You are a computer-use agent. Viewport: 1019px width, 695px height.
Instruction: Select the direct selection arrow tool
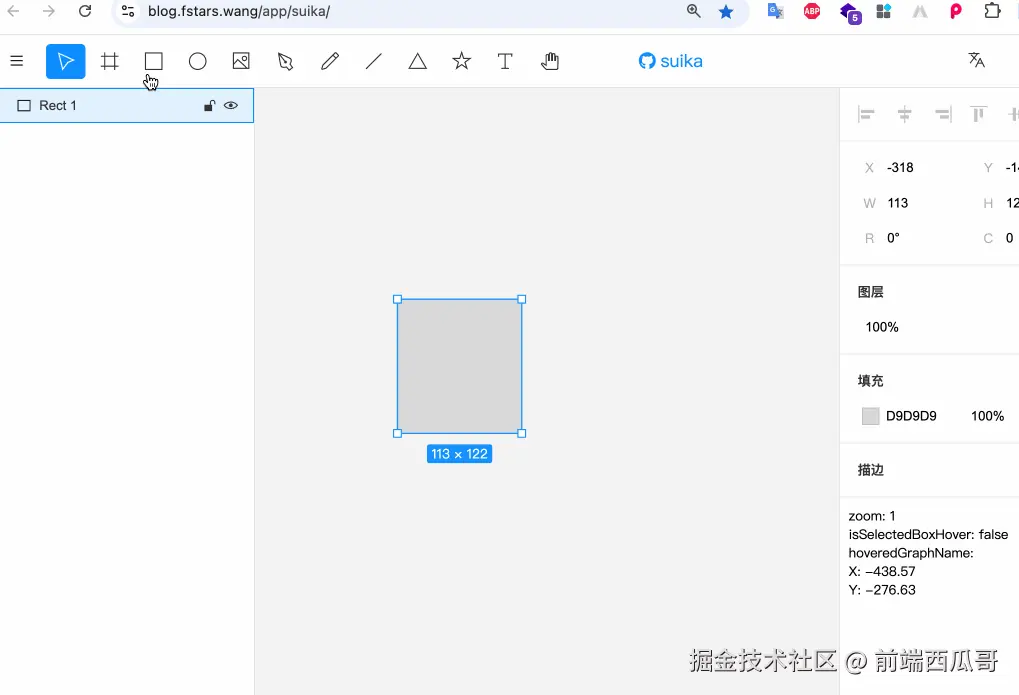tap(285, 61)
